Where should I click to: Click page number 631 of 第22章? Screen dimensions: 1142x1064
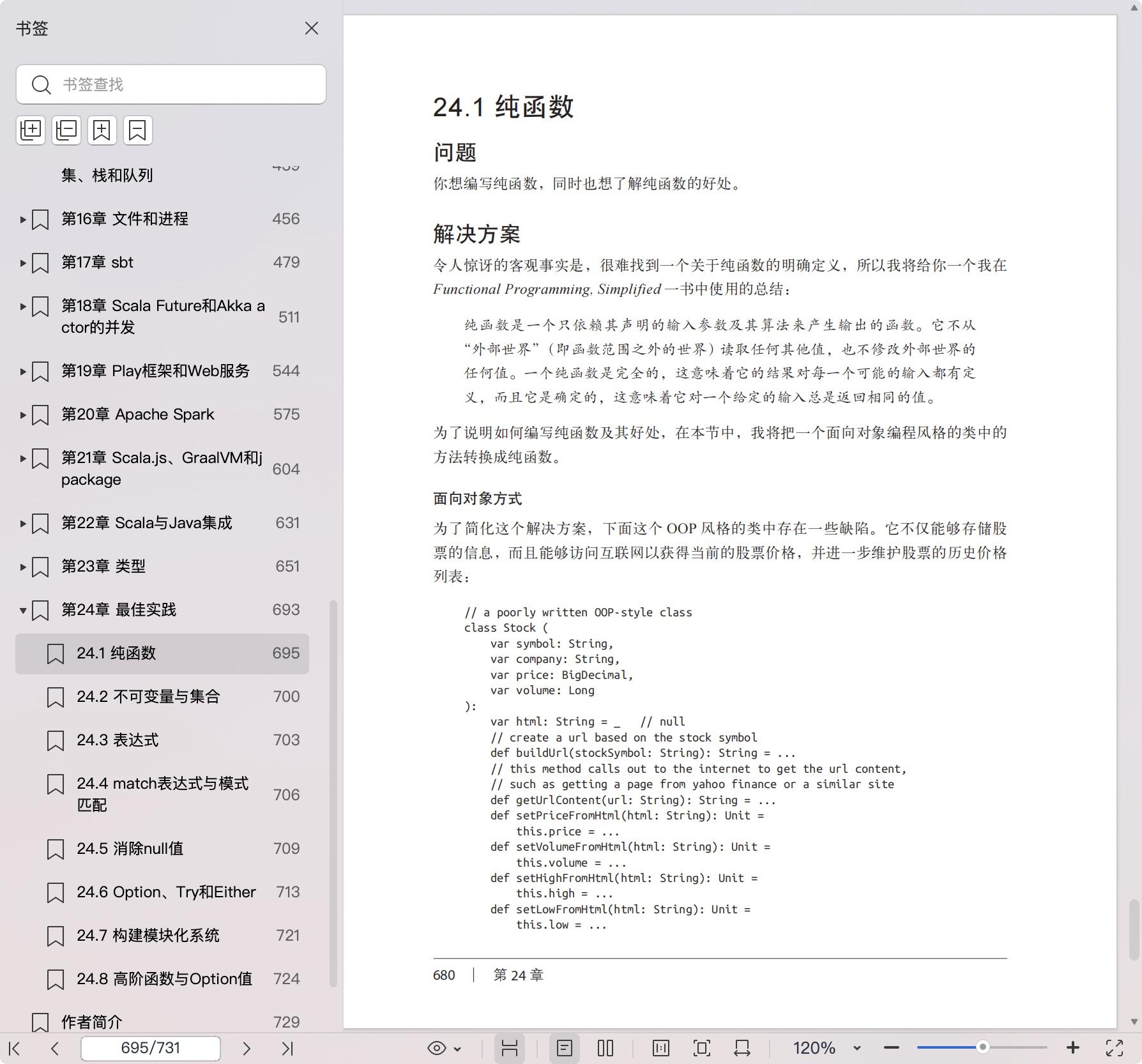(x=287, y=523)
